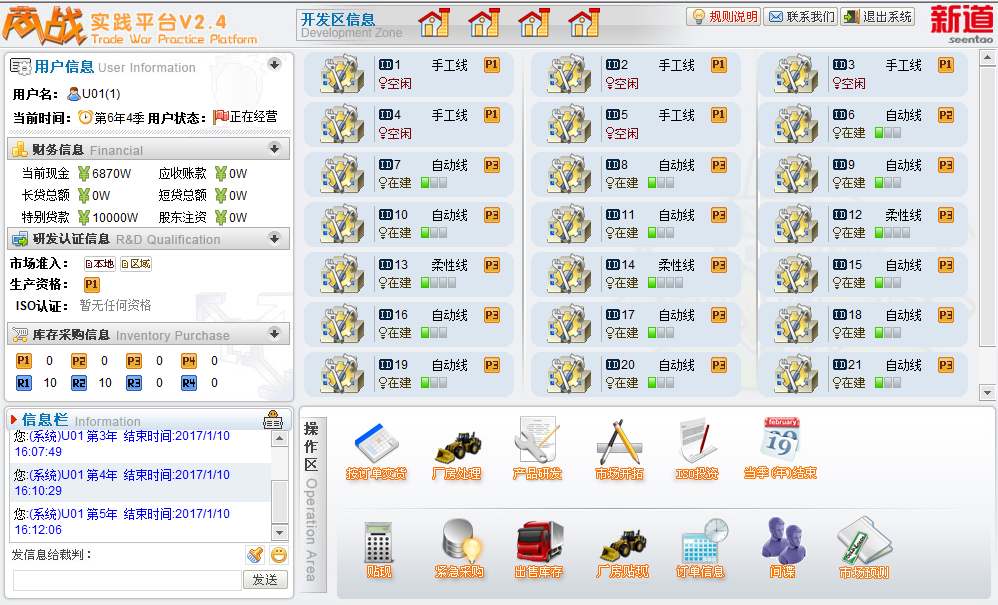Toggle the 信息栏 red triangle

point(14,420)
